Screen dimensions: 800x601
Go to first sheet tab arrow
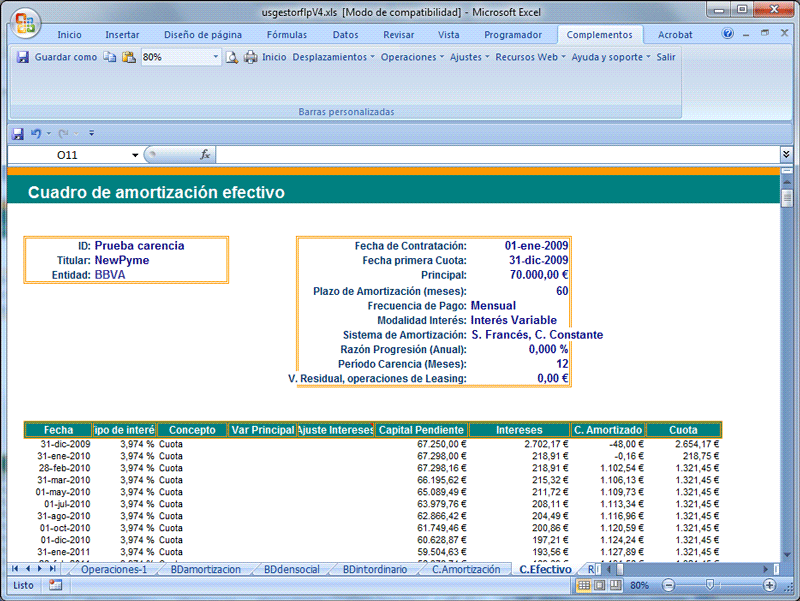pos(15,568)
